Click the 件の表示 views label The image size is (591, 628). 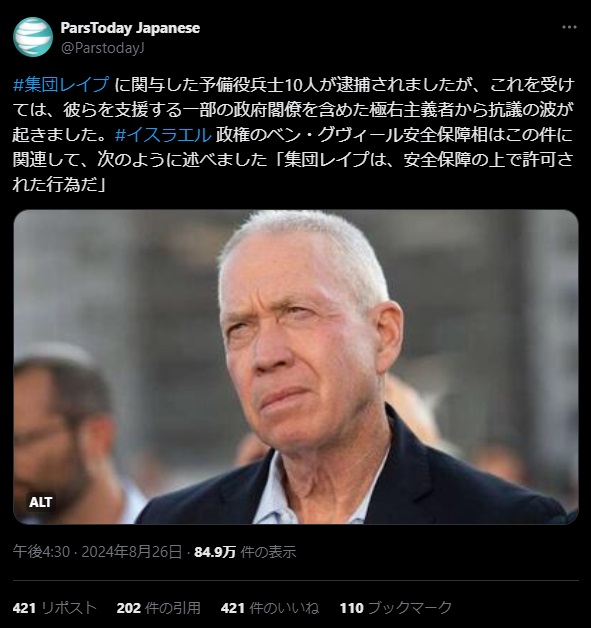click(x=268, y=552)
